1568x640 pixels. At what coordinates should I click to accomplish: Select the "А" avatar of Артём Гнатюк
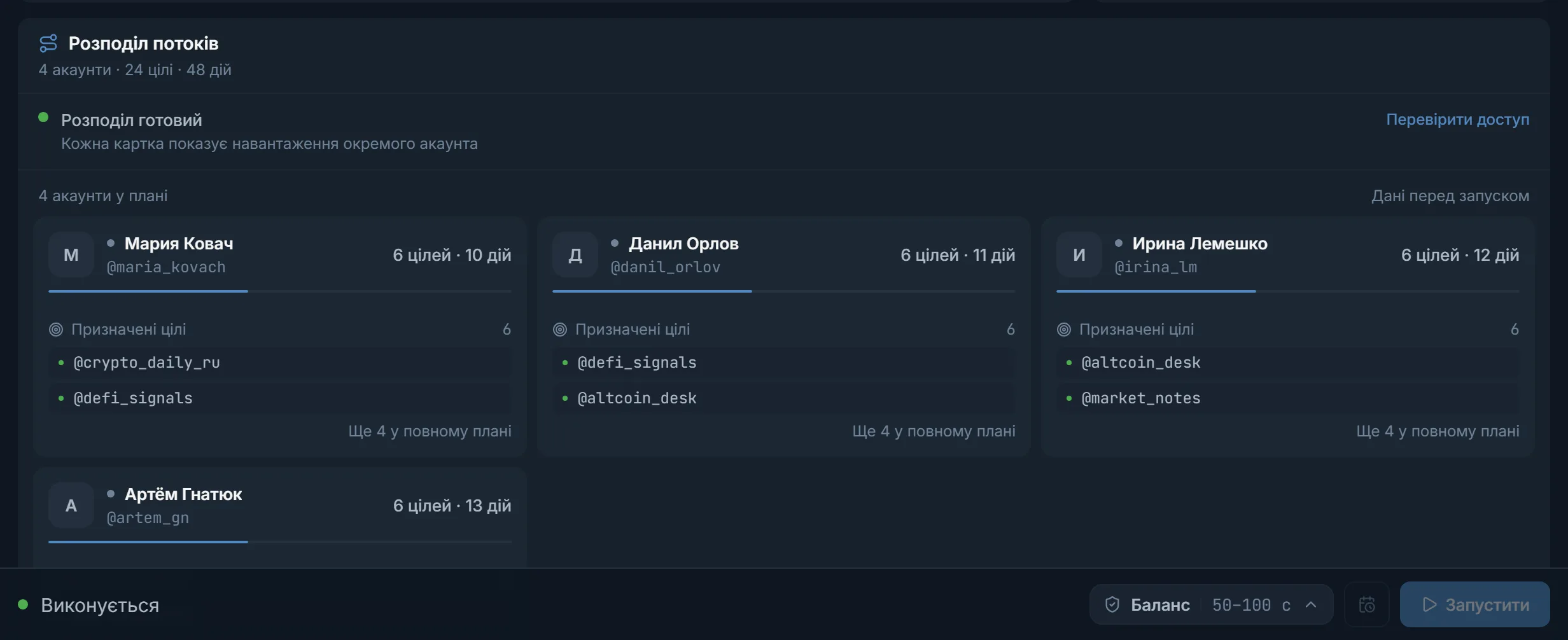click(x=71, y=505)
